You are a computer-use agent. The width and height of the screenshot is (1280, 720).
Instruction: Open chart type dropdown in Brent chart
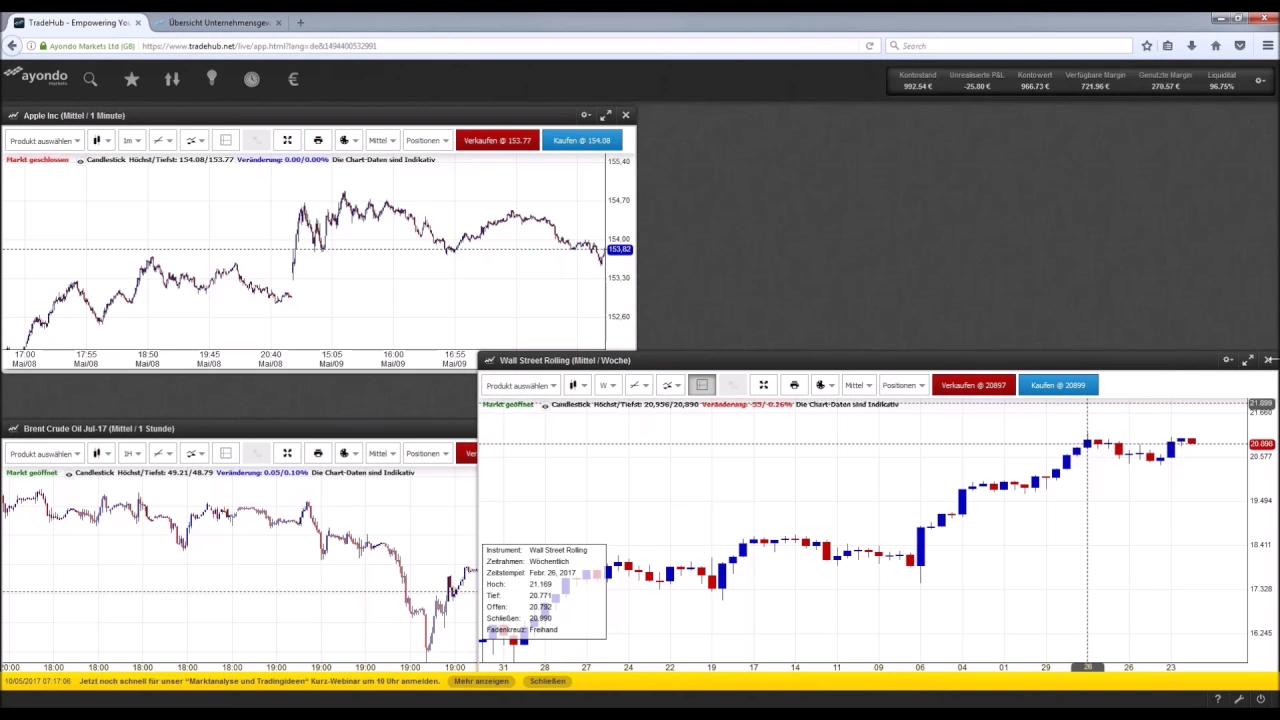(x=100, y=453)
